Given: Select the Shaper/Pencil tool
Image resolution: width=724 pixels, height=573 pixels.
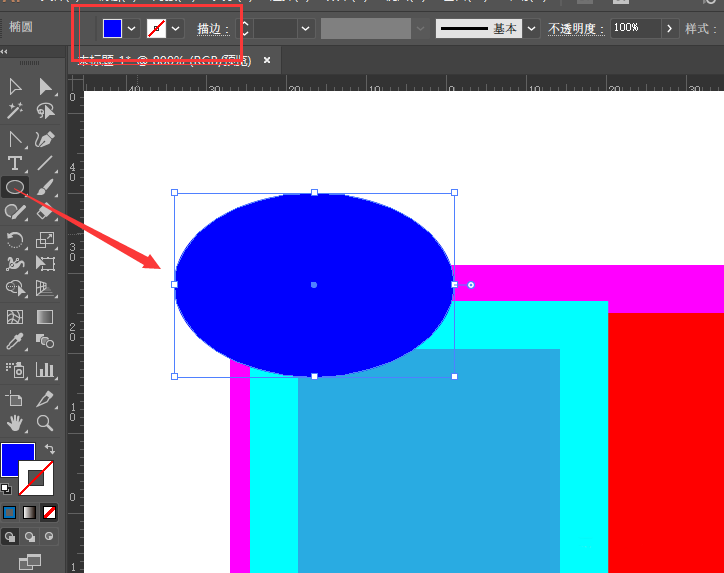Looking at the screenshot, I should [x=15, y=211].
